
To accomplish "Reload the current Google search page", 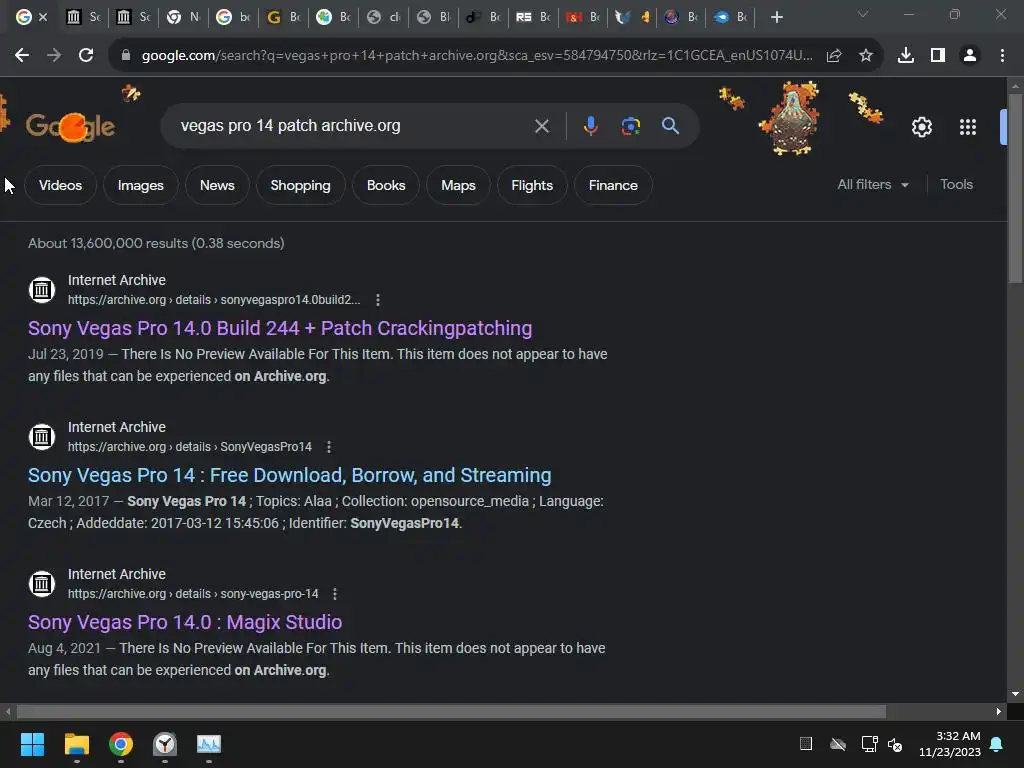I will pos(86,56).
